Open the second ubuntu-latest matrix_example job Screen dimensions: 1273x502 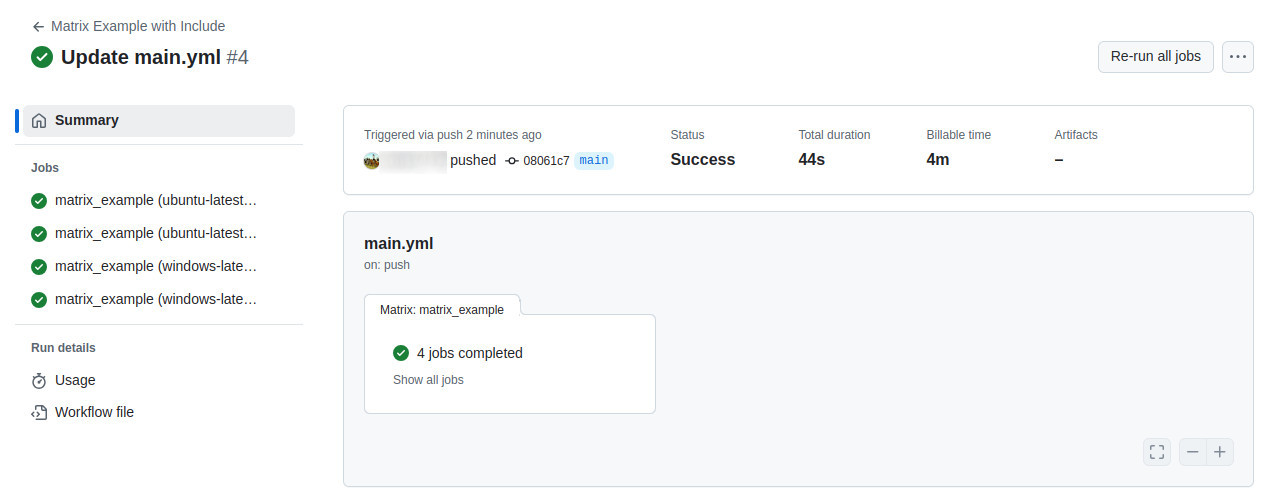click(x=155, y=234)
